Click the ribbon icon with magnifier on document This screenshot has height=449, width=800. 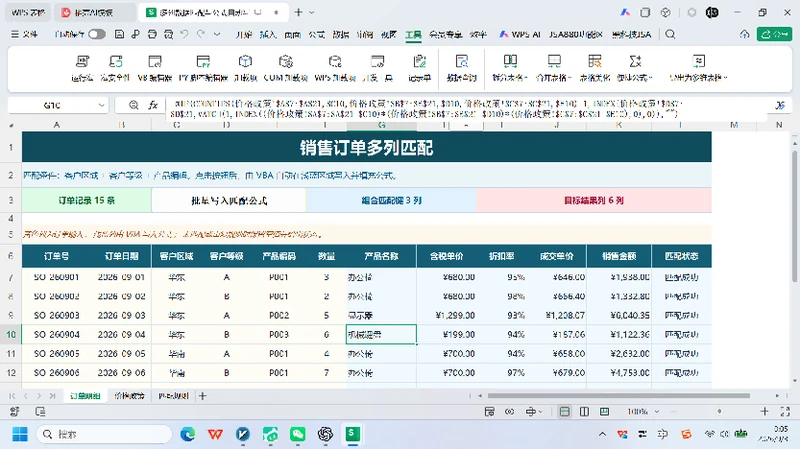[x=462, y=62]
